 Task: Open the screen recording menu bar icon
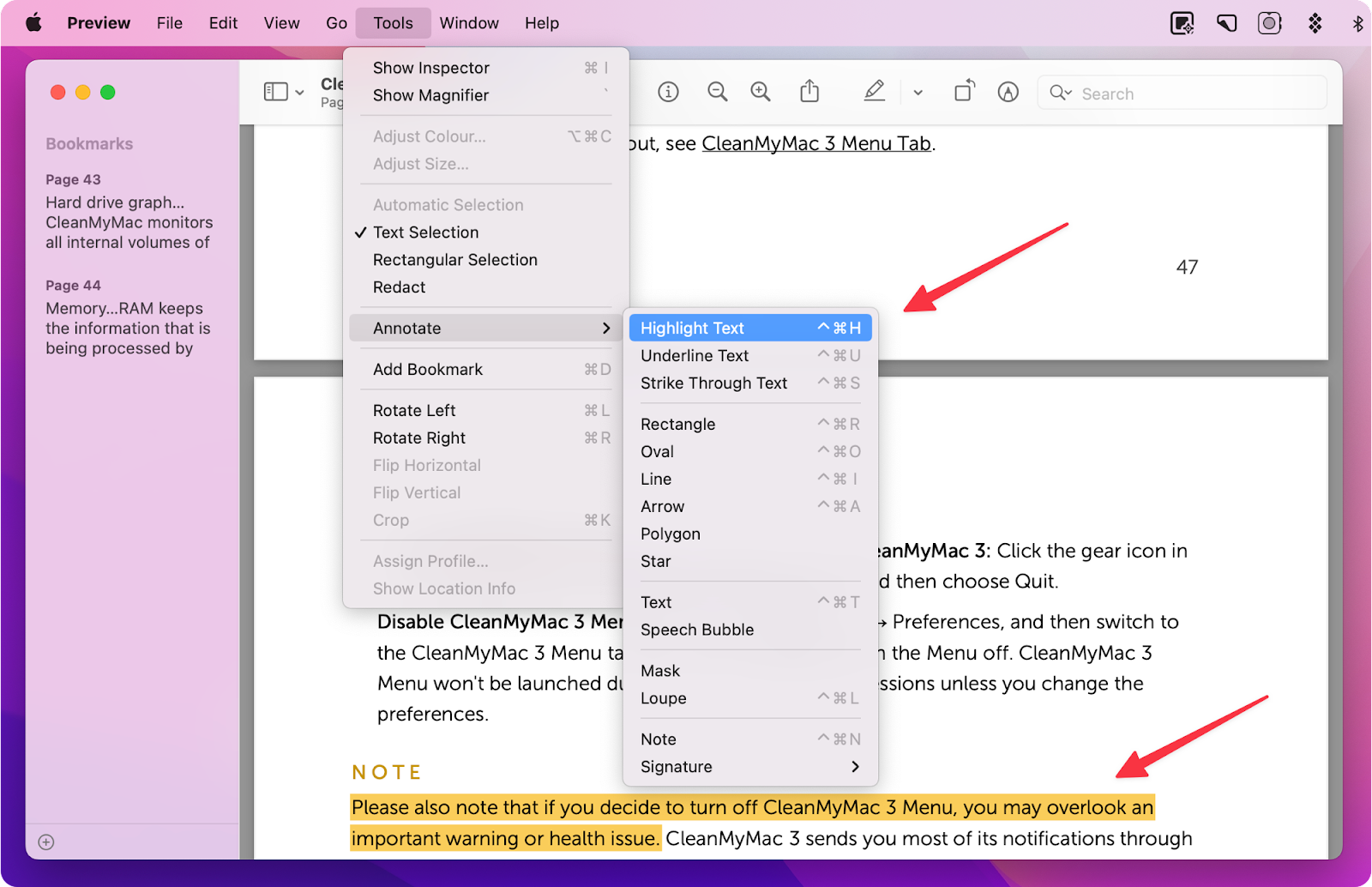(1270, 23)
